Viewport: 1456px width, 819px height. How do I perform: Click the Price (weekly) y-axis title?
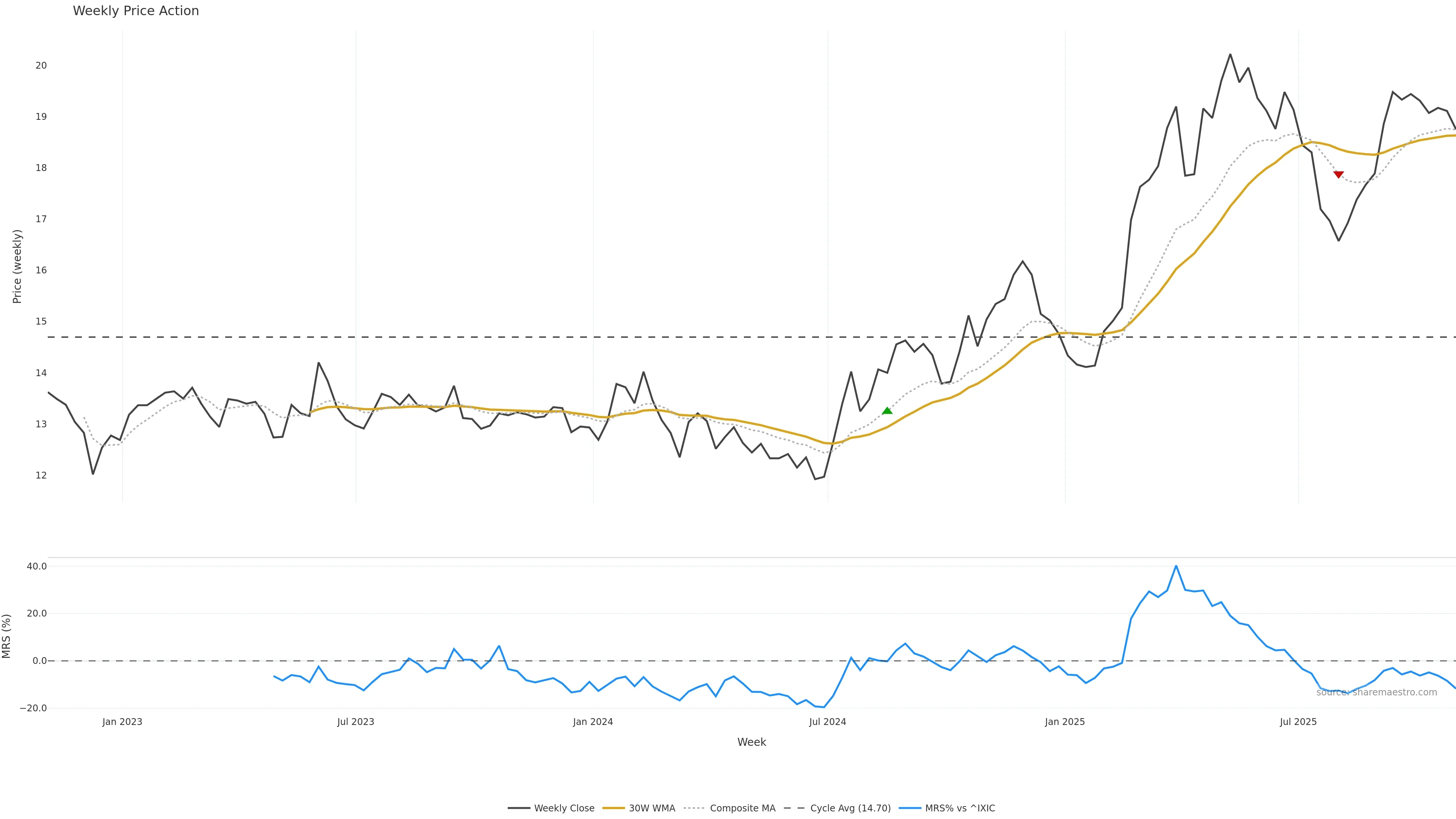point(17,266)
